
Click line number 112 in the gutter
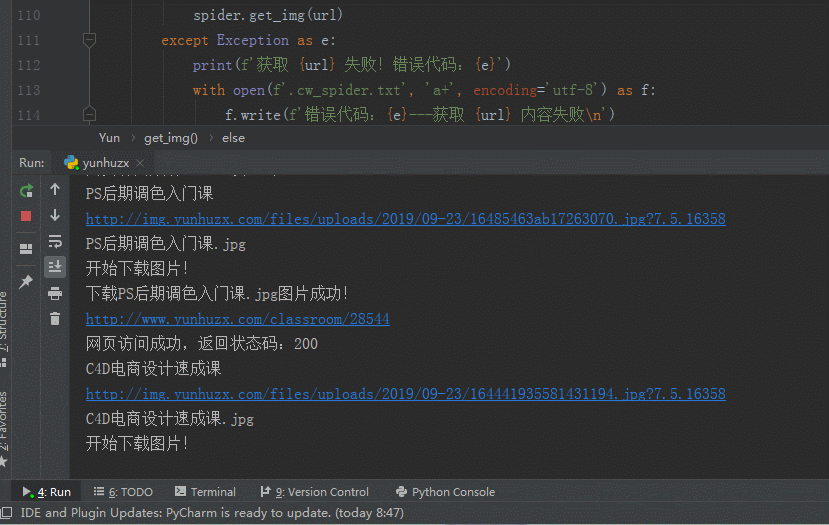[x=29, y=65]
